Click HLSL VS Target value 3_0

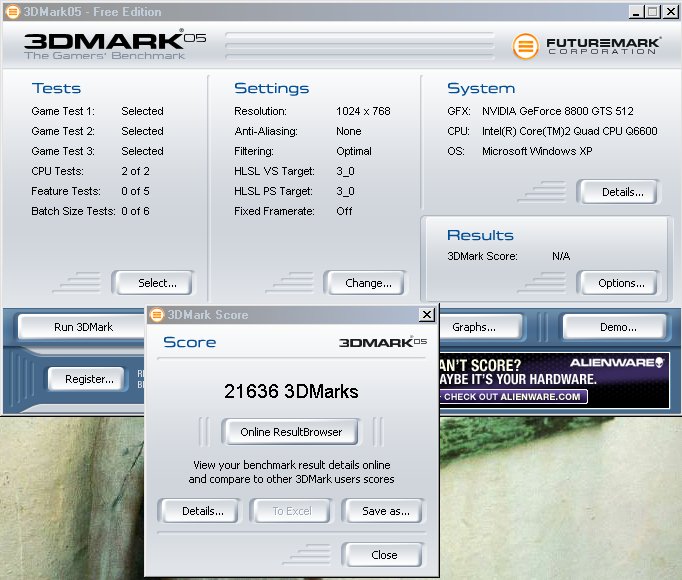coord(345,171)
